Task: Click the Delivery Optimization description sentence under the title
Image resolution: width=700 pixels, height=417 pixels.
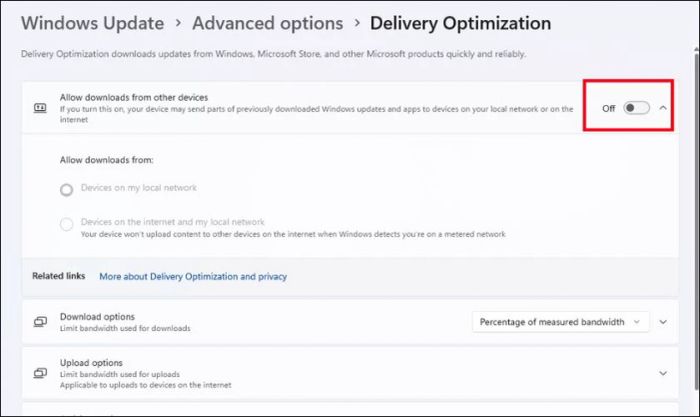Action: pos(273,54)
